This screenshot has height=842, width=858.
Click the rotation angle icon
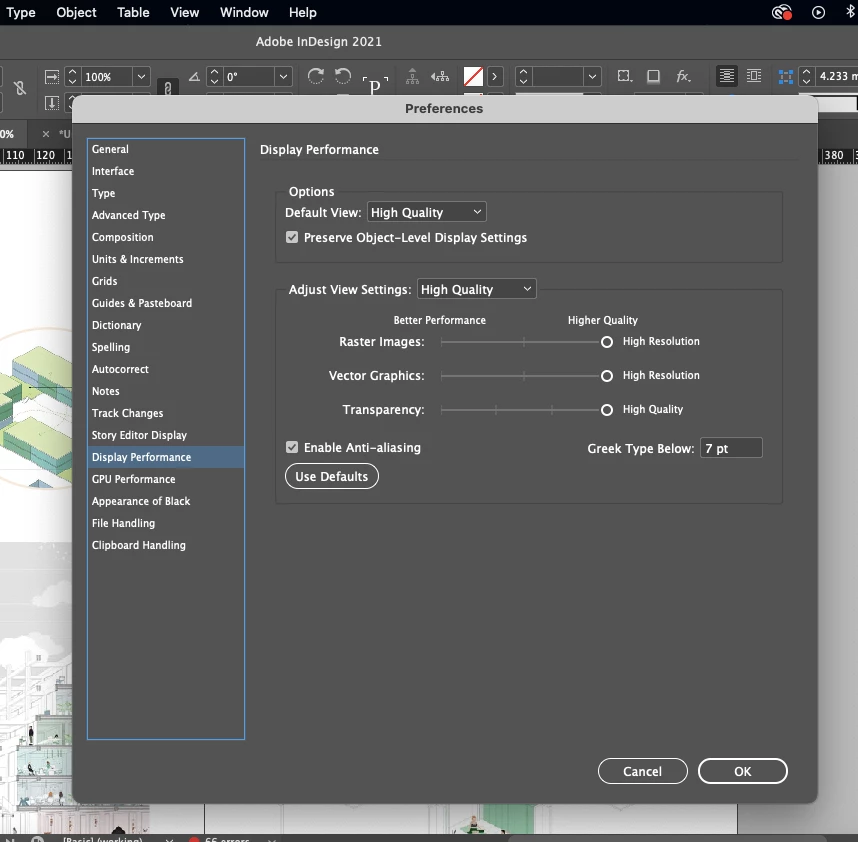click(x=194, y=77)
